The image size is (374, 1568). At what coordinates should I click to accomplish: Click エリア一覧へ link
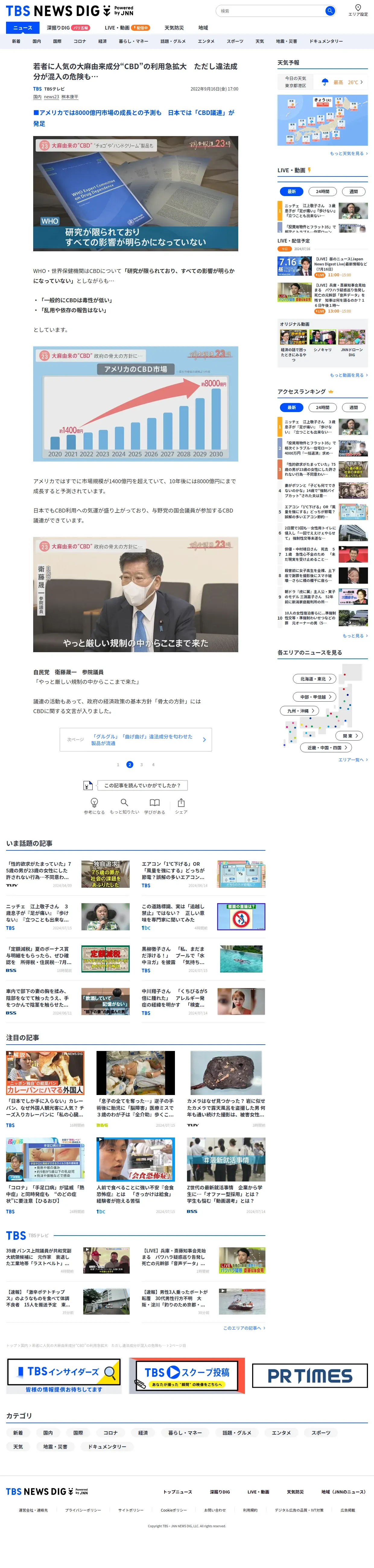tap(353, 760)
